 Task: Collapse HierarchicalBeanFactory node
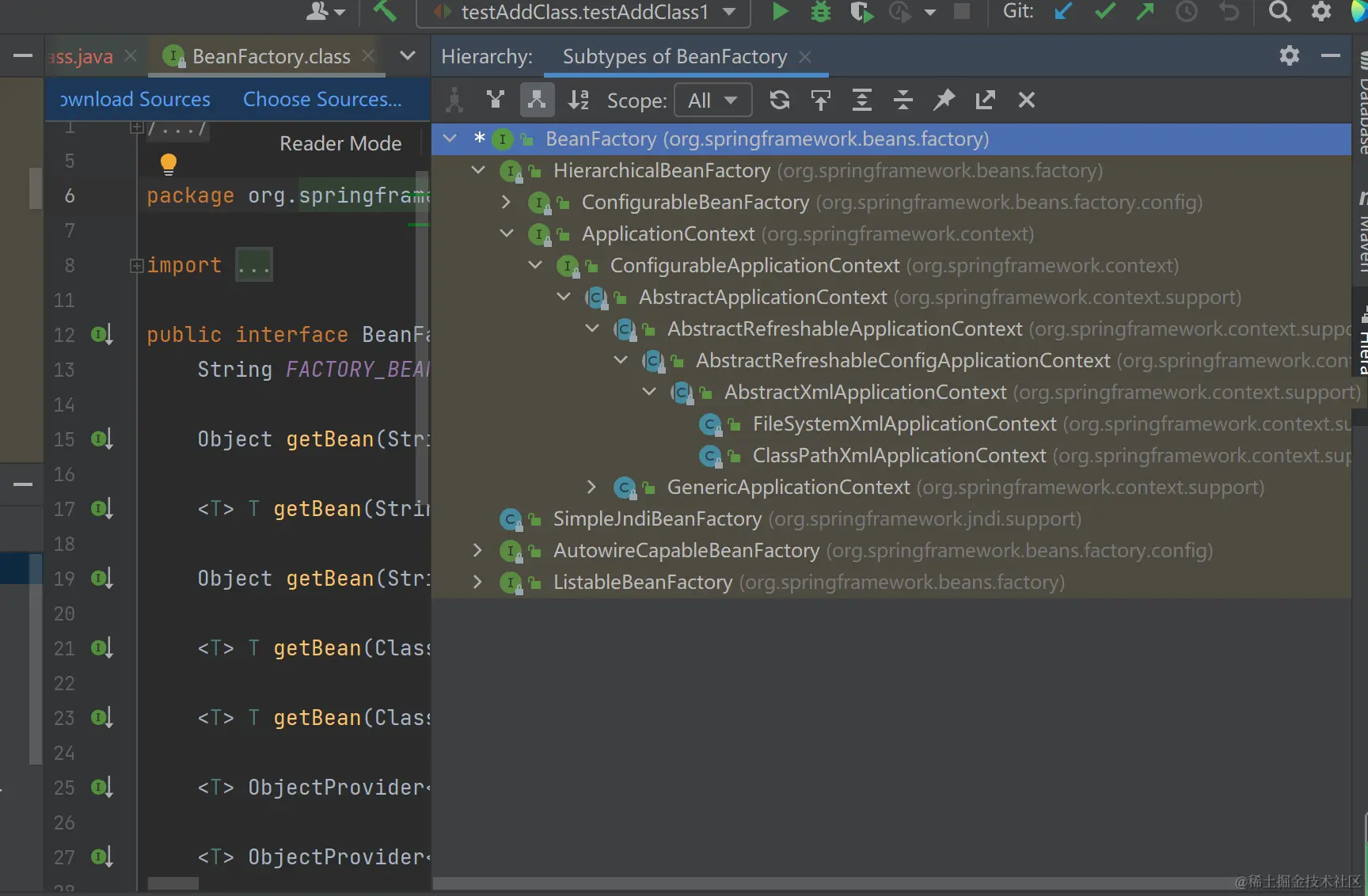coord(478,170)
